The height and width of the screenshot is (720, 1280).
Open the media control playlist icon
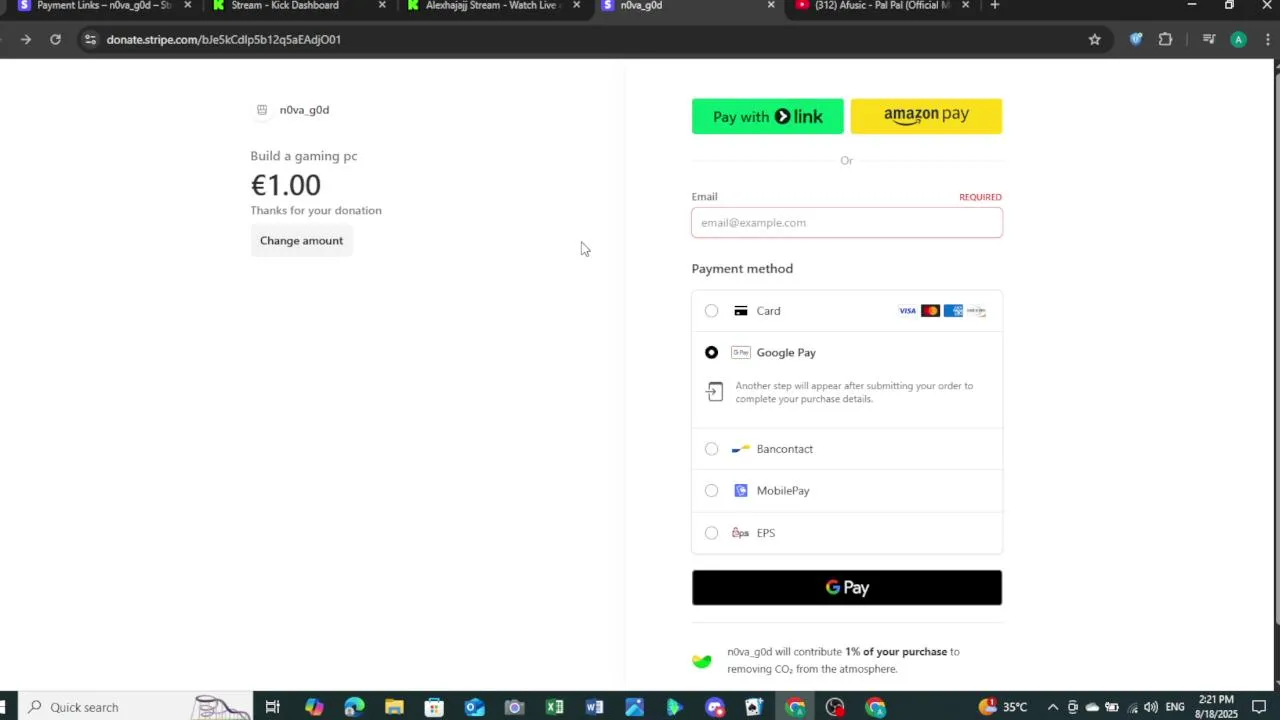pyautogui.click(x=1209, y=39)
